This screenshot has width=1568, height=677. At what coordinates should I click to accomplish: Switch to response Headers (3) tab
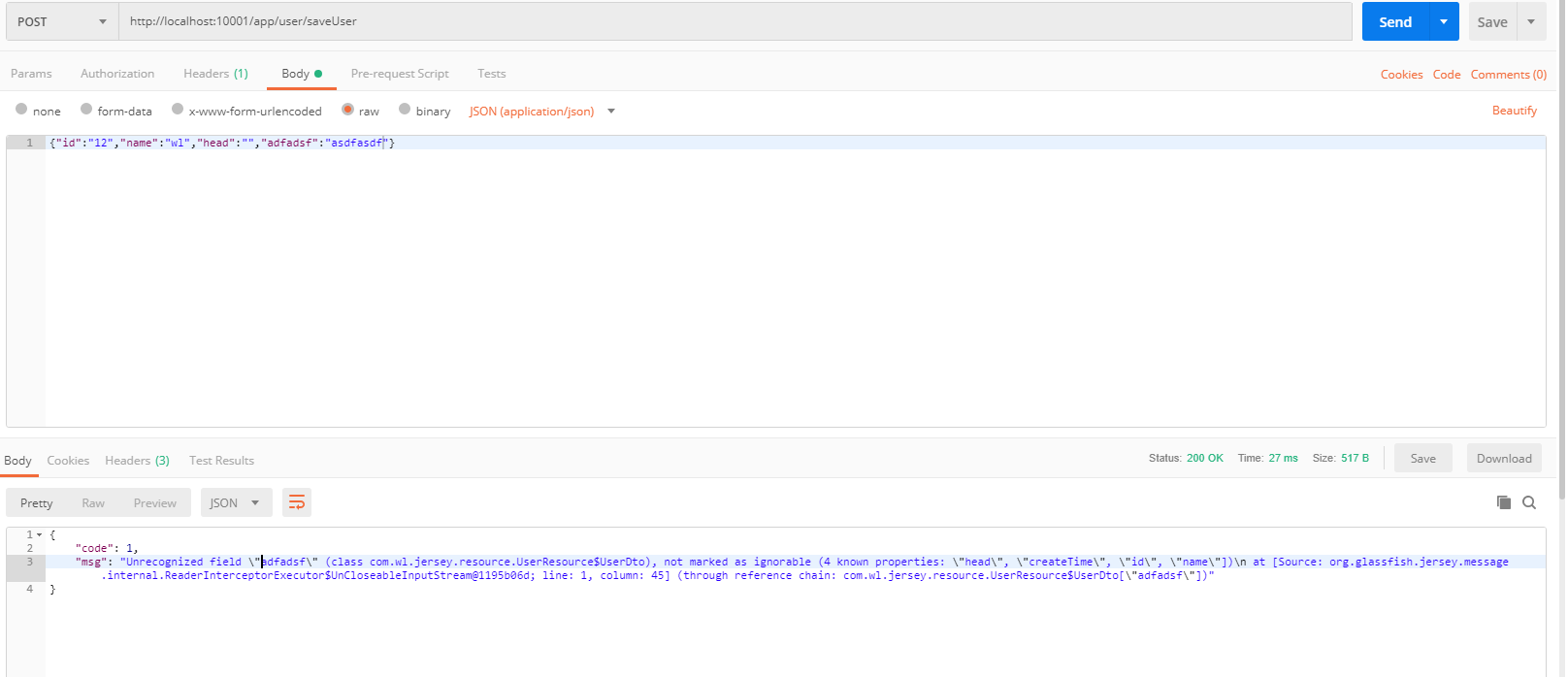(137, 461)
